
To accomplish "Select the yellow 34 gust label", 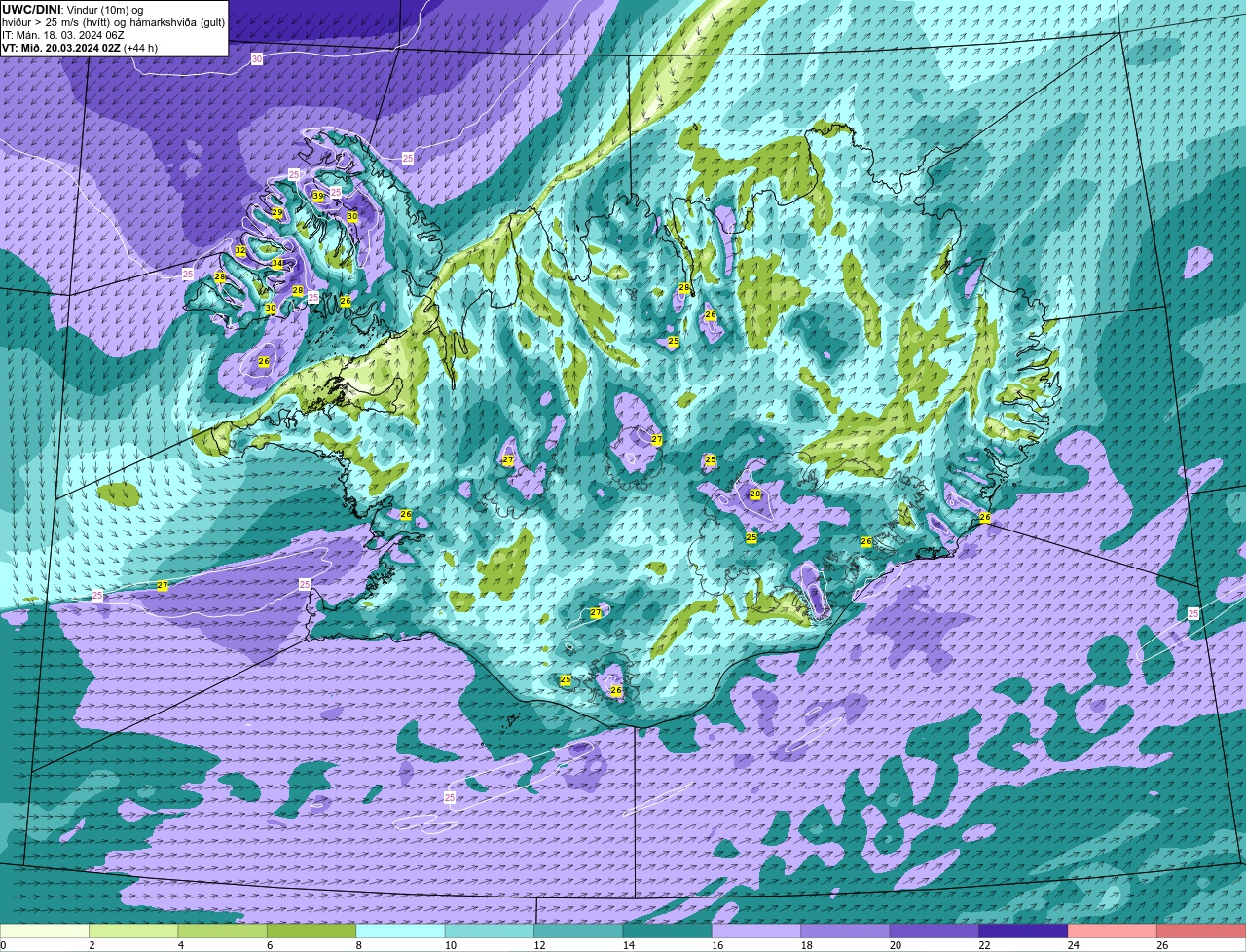I will coord(277,264).
